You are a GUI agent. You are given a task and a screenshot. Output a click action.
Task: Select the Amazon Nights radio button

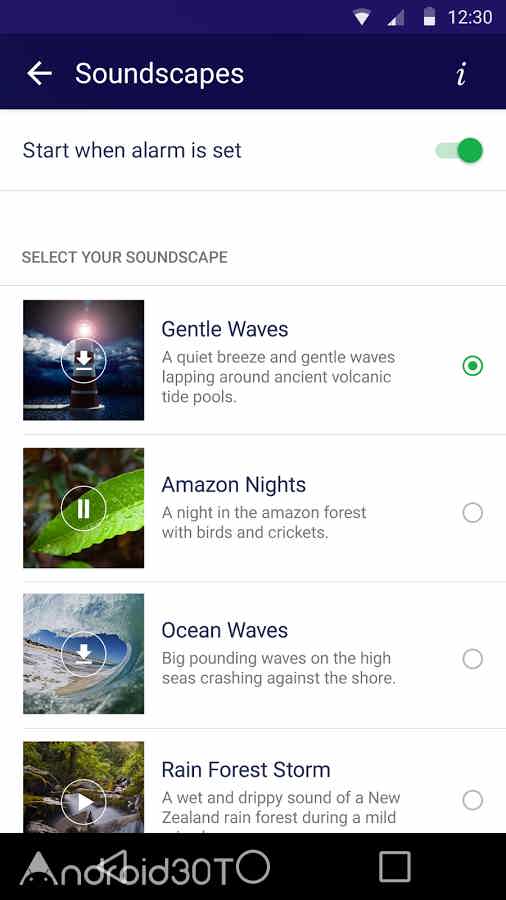point(473,513)
